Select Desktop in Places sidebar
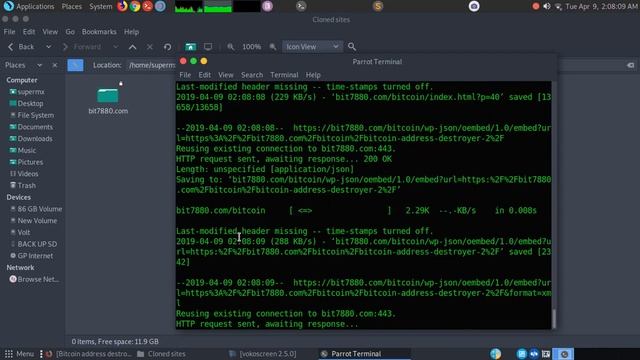The image size is (640, 360). click(x=26, y=104)
